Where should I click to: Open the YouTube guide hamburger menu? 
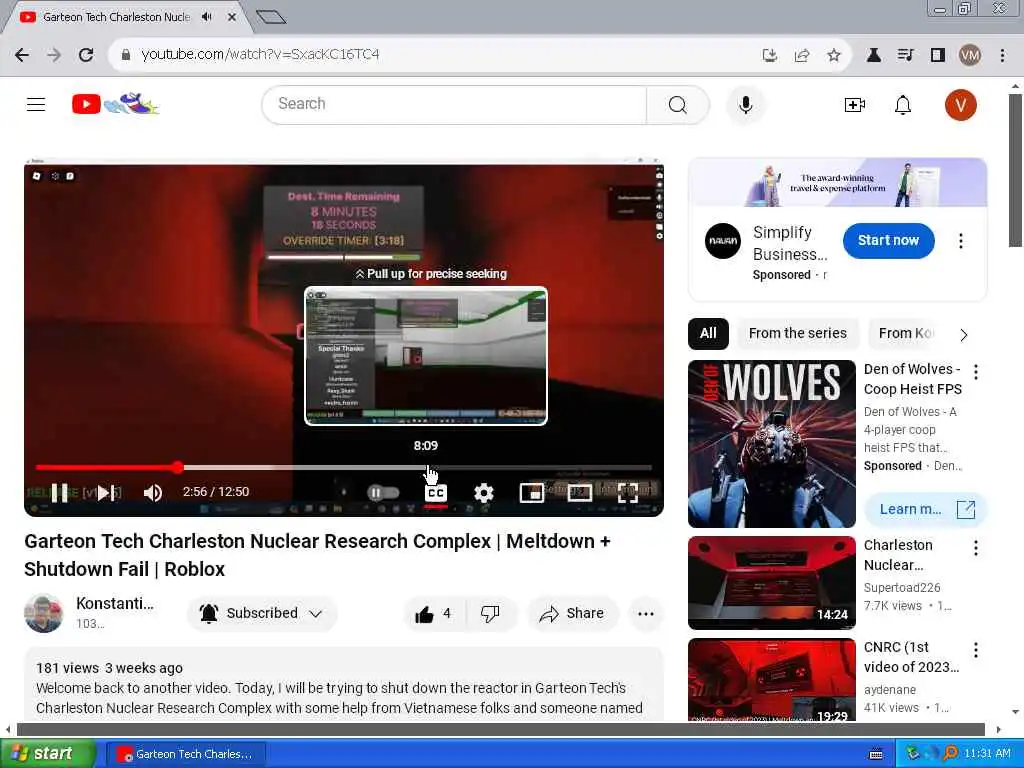[x=36, y=104]
